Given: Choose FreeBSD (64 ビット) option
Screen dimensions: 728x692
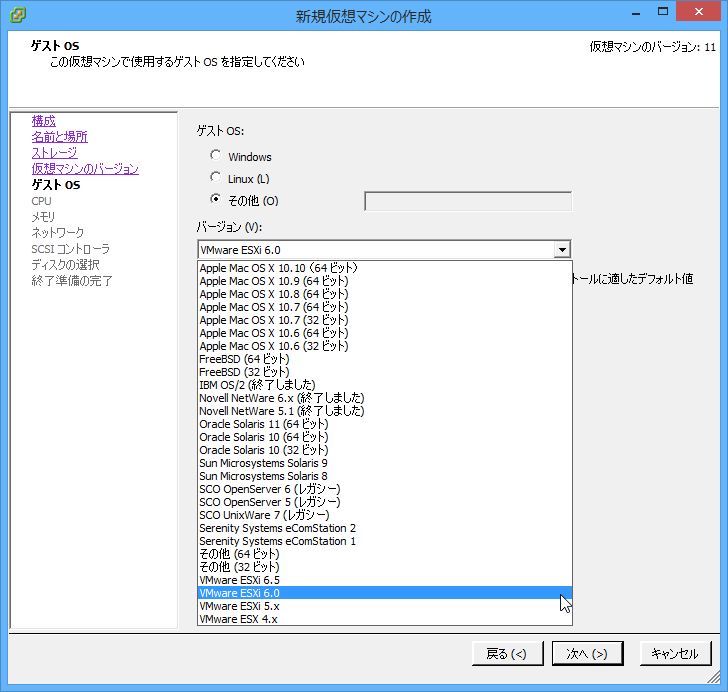Looking at the screenshot, I should click(x=384, y=359).
